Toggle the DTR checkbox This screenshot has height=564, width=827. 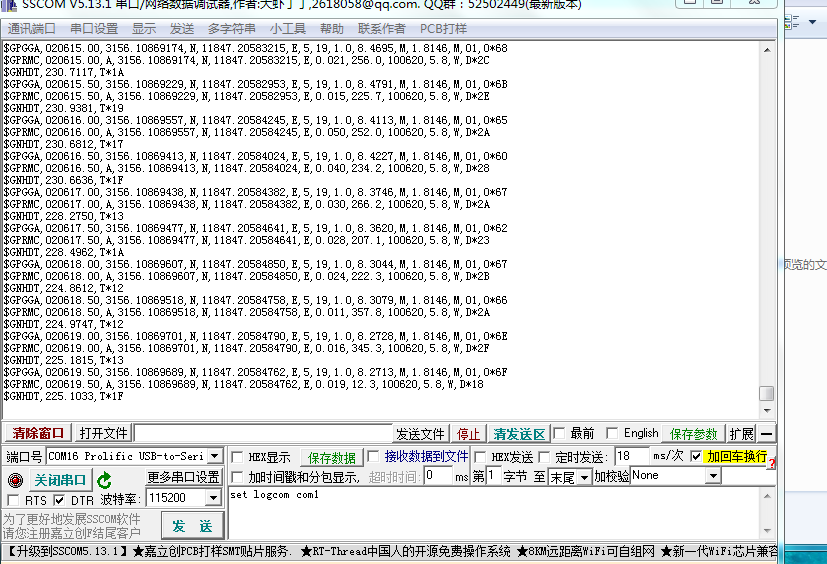tap(59, 500)
